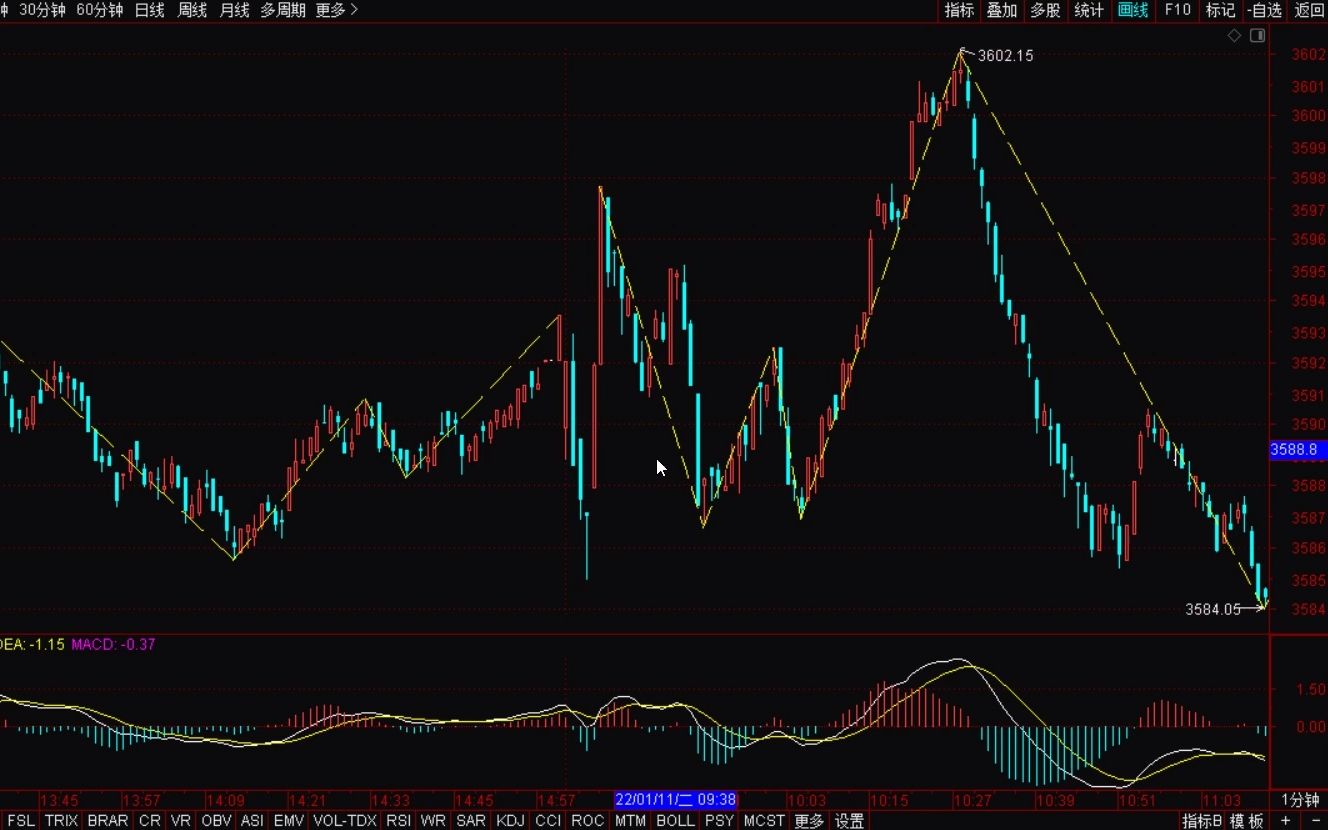
Task: Click the 多股 multi-stock button
Action: point(1045,10)
